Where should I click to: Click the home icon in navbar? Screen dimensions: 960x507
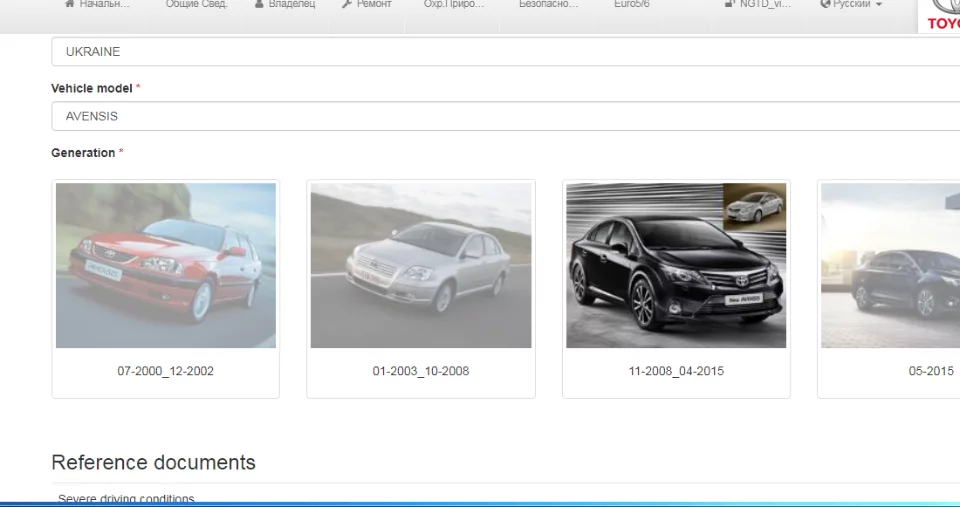pyautogui.click(x=70, y=4)
